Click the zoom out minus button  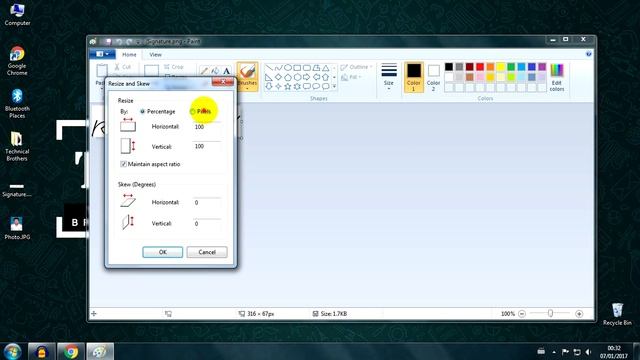(522, 314)
